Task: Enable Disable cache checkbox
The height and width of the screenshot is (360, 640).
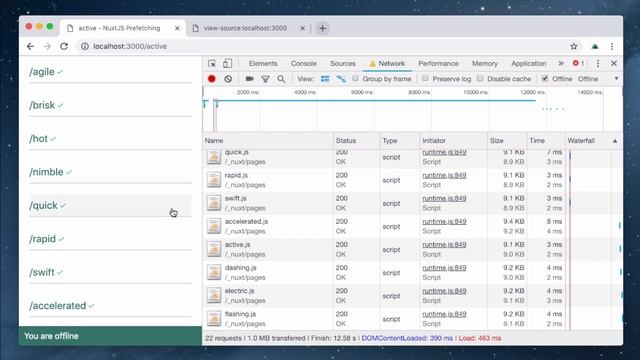Action: [x=480, y=78]
